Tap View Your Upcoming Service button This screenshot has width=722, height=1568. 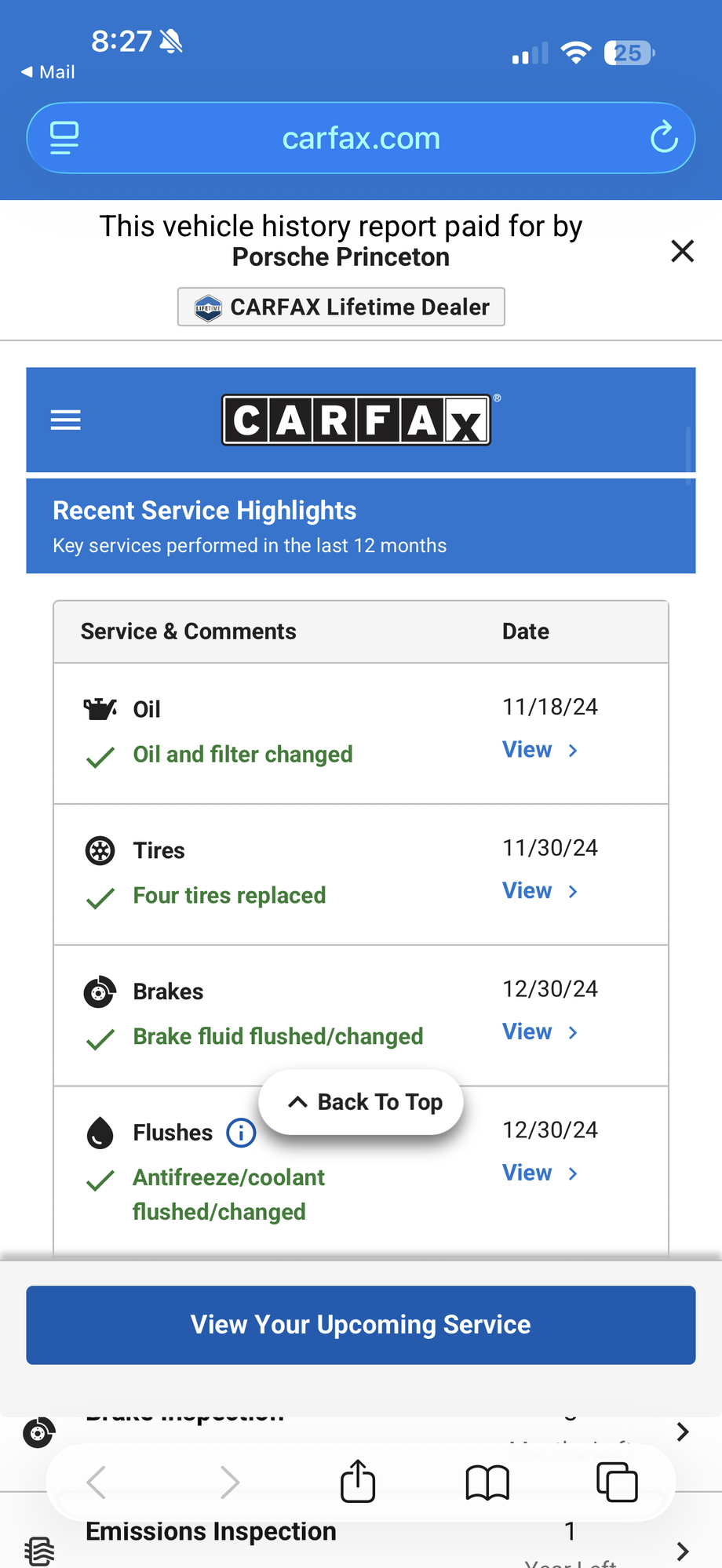[x=361, y=1325]
